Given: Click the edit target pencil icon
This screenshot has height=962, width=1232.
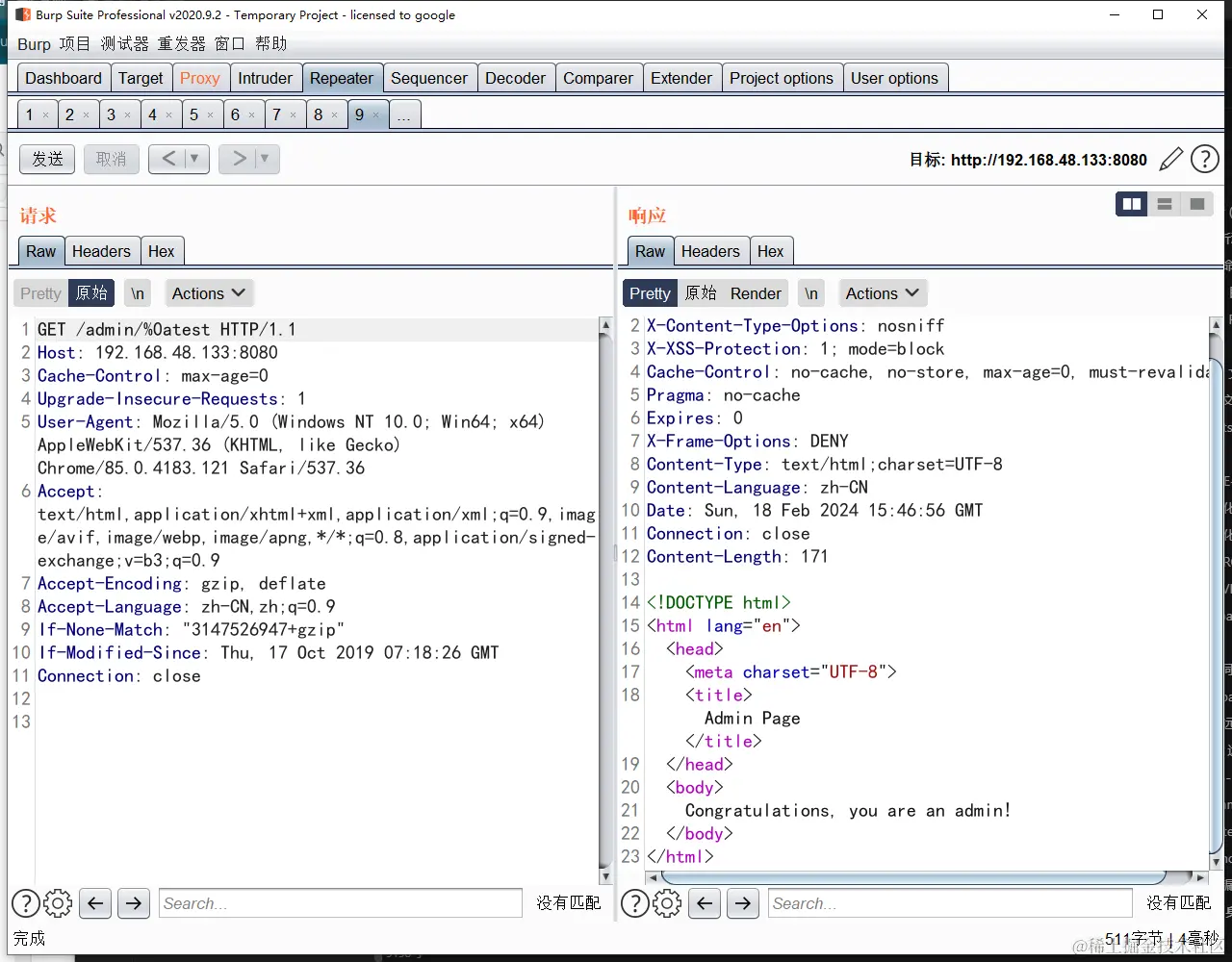Looking at the screenshot, I should pos(1170,159).
